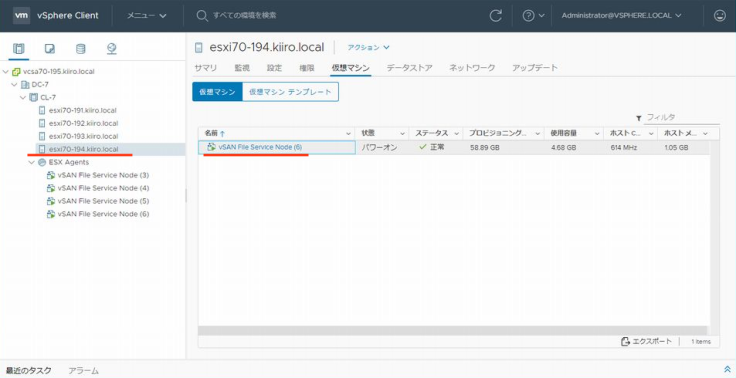Open Storage inventory view icon

[81, 48]
